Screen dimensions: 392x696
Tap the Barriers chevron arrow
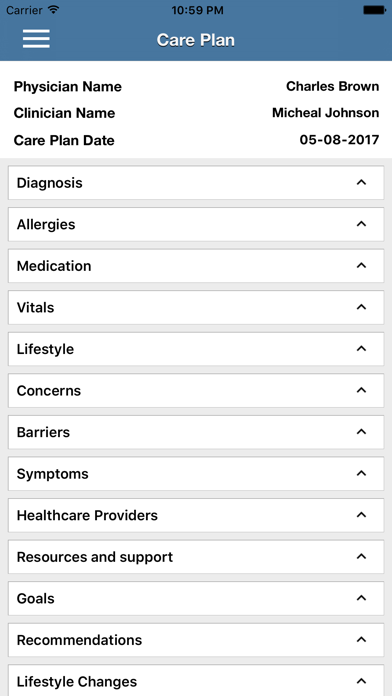pos(361,432)
